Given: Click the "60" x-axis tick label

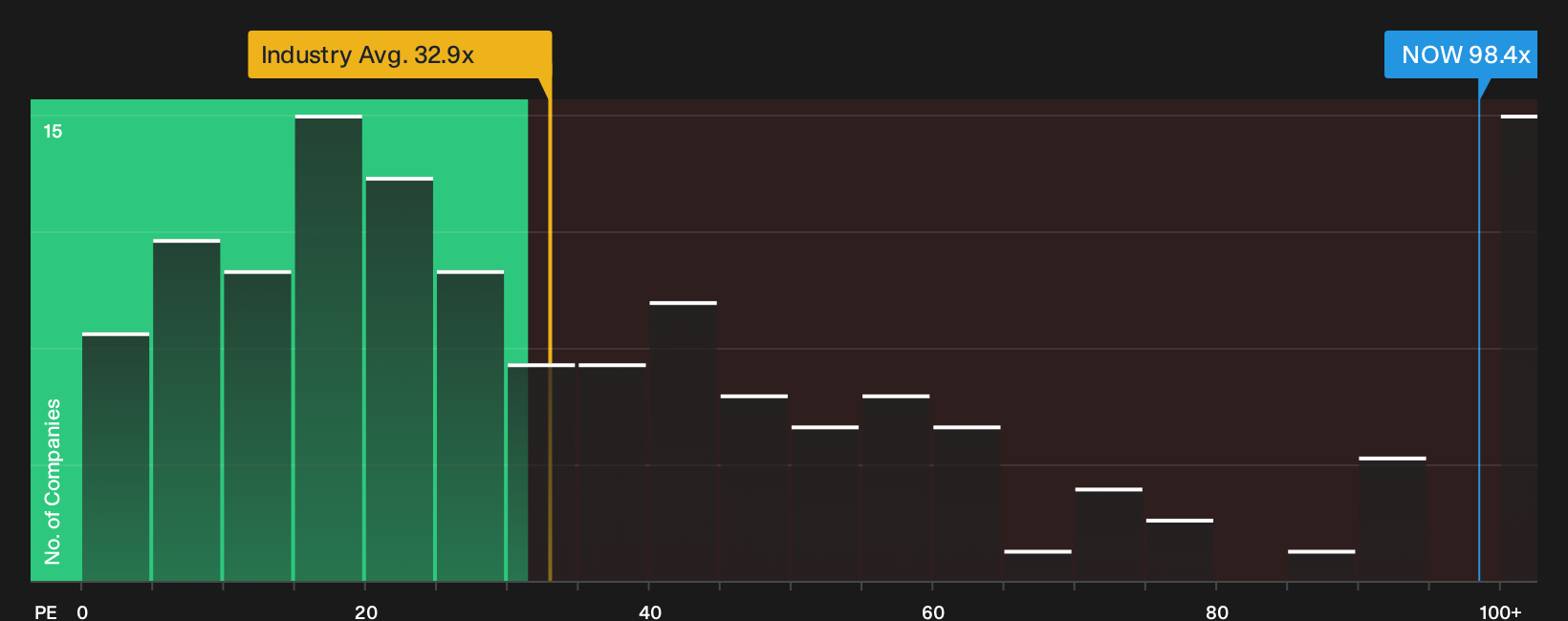Looking at the screenshot, I should (933, 612).
